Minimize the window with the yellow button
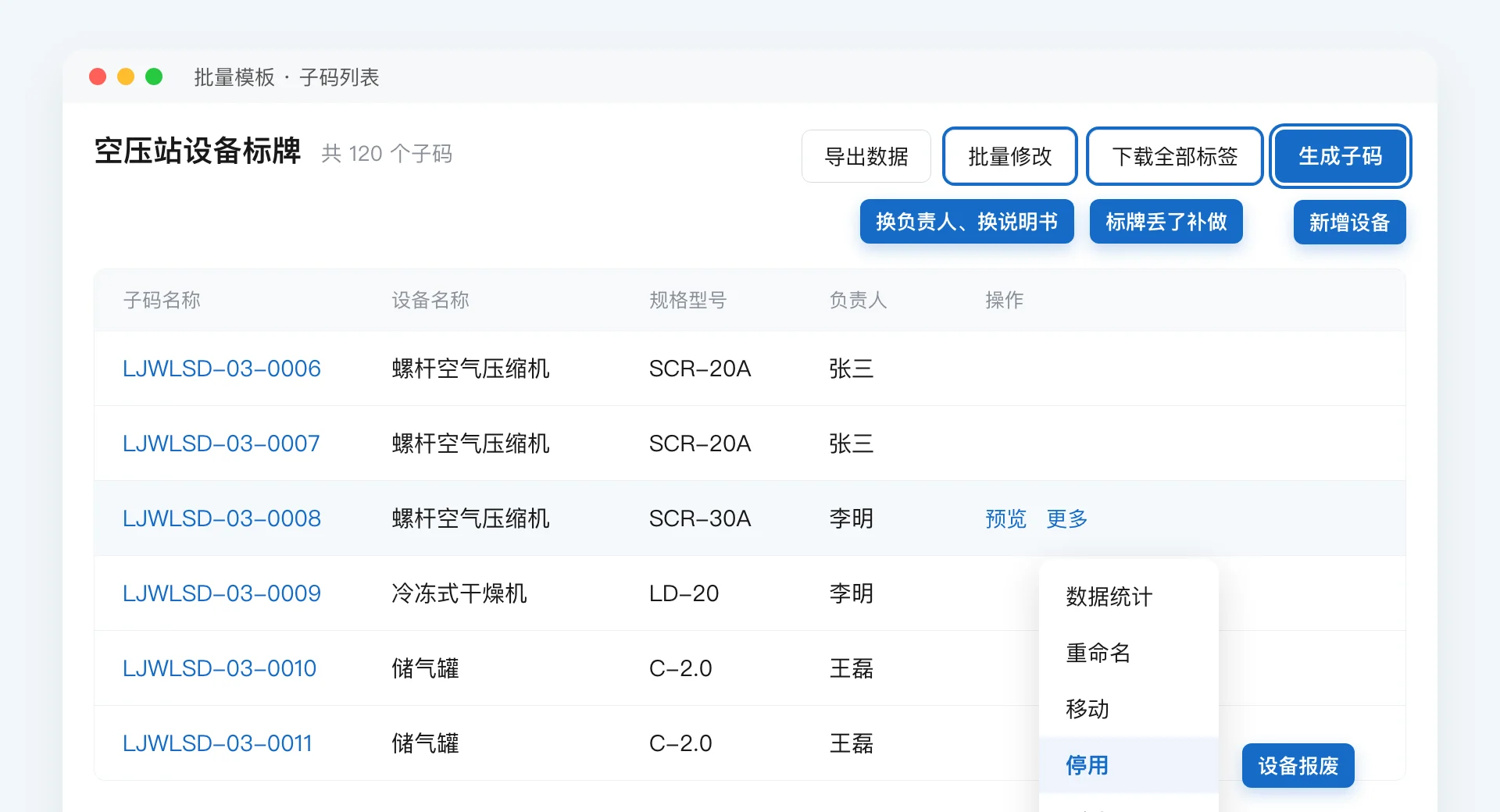The image size is (1500, 812). click(x=126, y=77)
